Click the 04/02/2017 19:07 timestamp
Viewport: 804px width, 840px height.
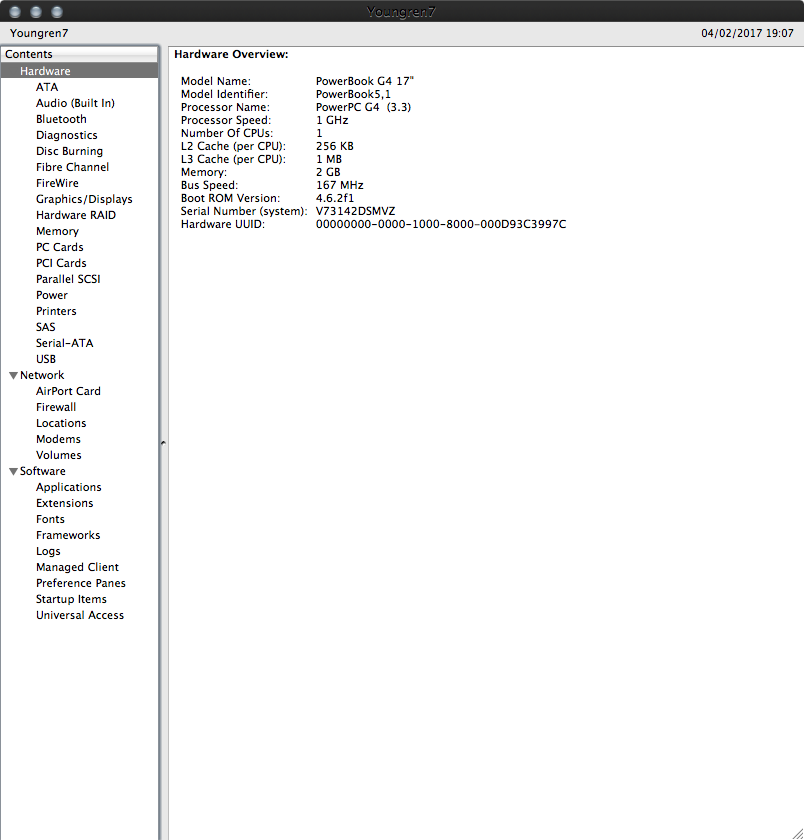747,33
